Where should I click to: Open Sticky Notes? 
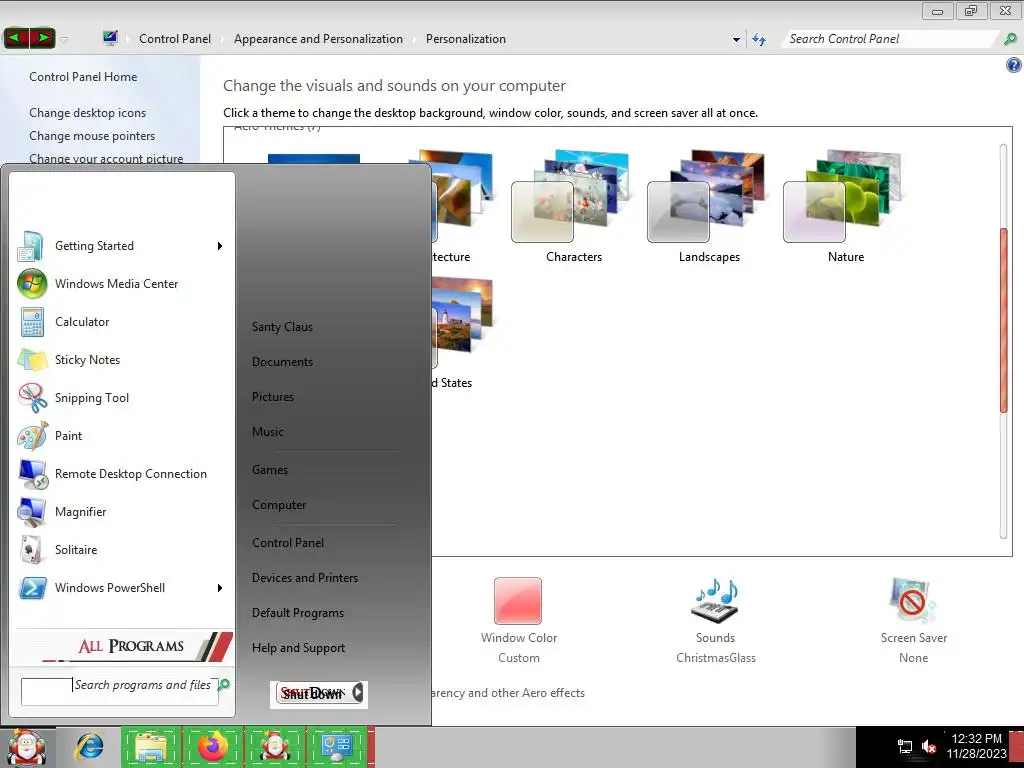(120, 360)
